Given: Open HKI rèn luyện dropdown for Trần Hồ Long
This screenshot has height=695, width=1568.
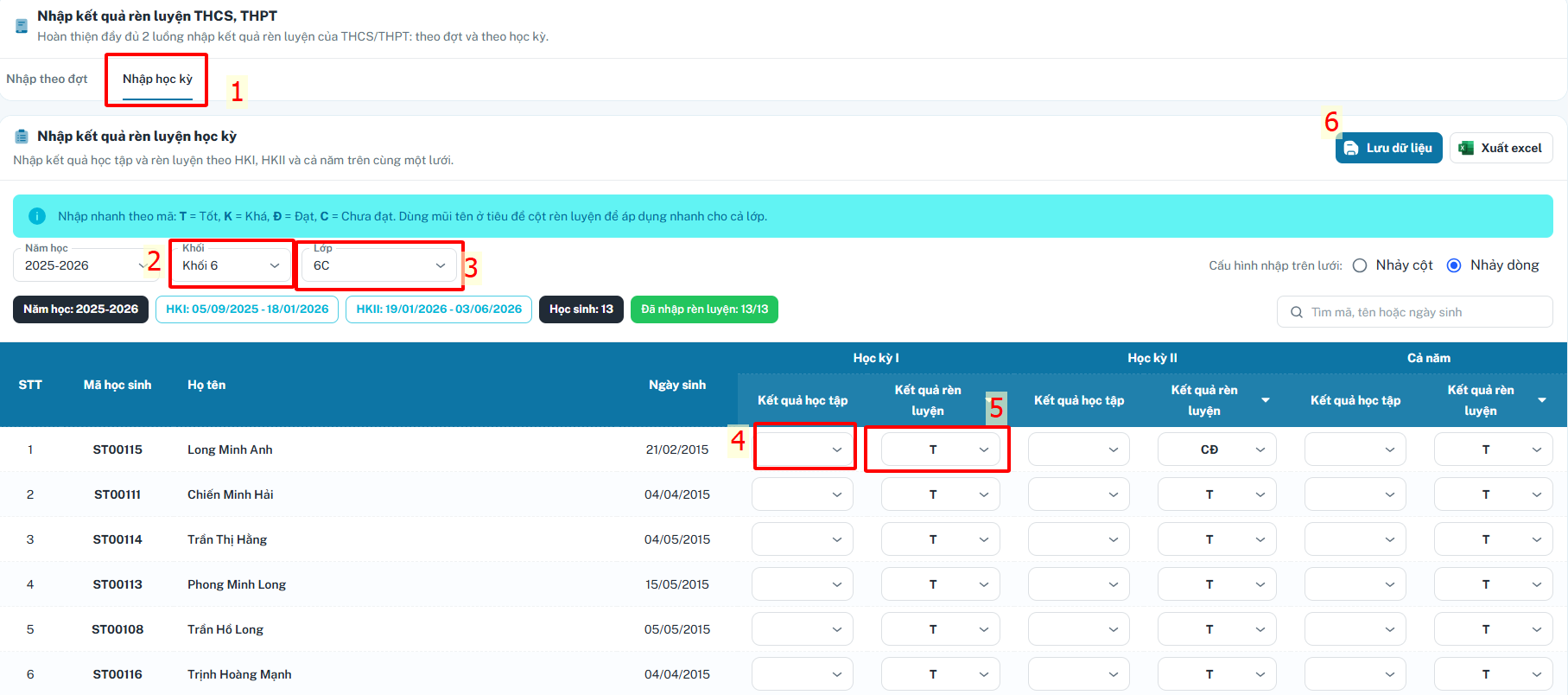Looking at the screenshot, I should [x=941, y=629].
